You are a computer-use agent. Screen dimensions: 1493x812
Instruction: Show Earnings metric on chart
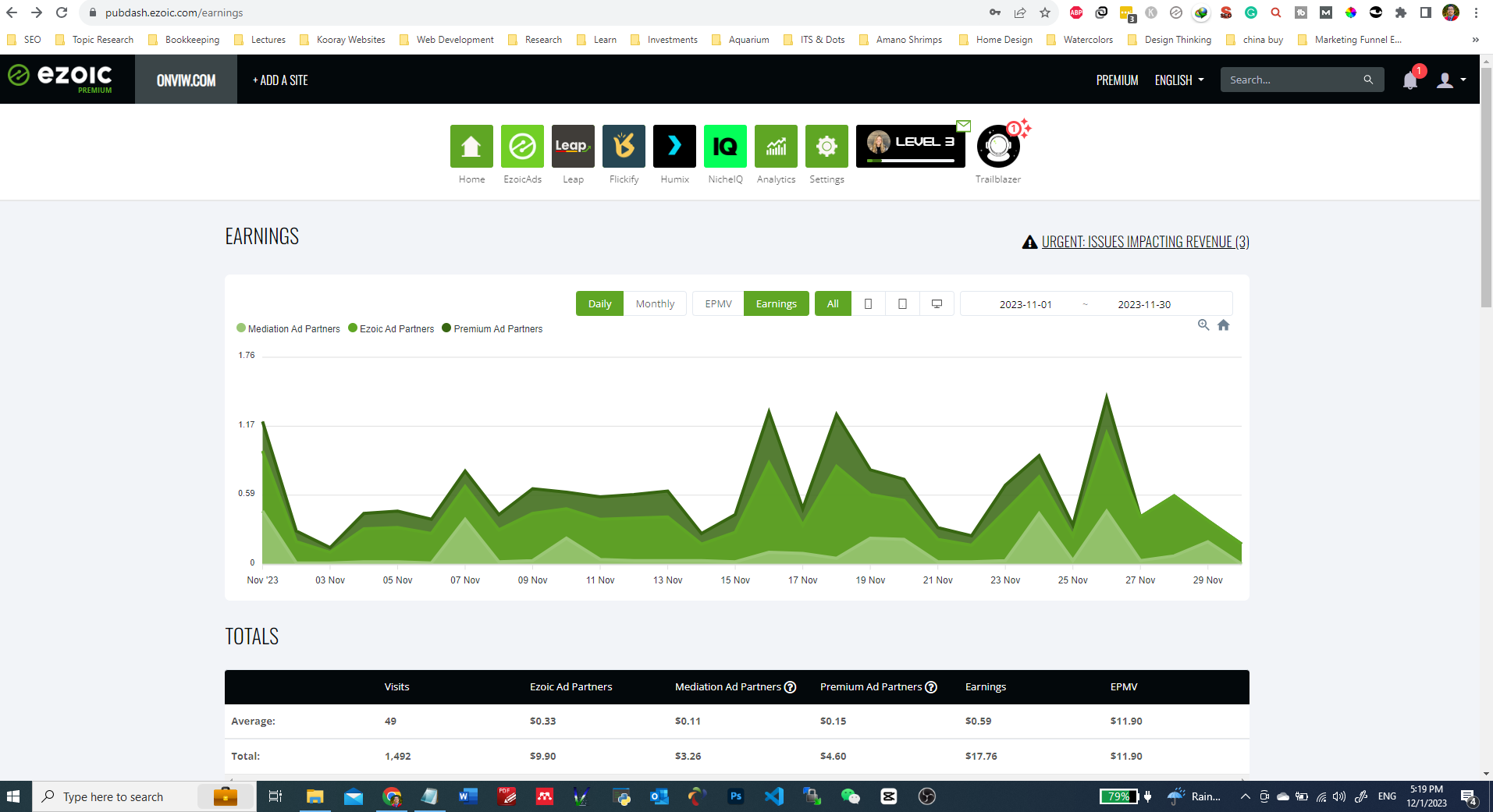click(x=776, y=303)
